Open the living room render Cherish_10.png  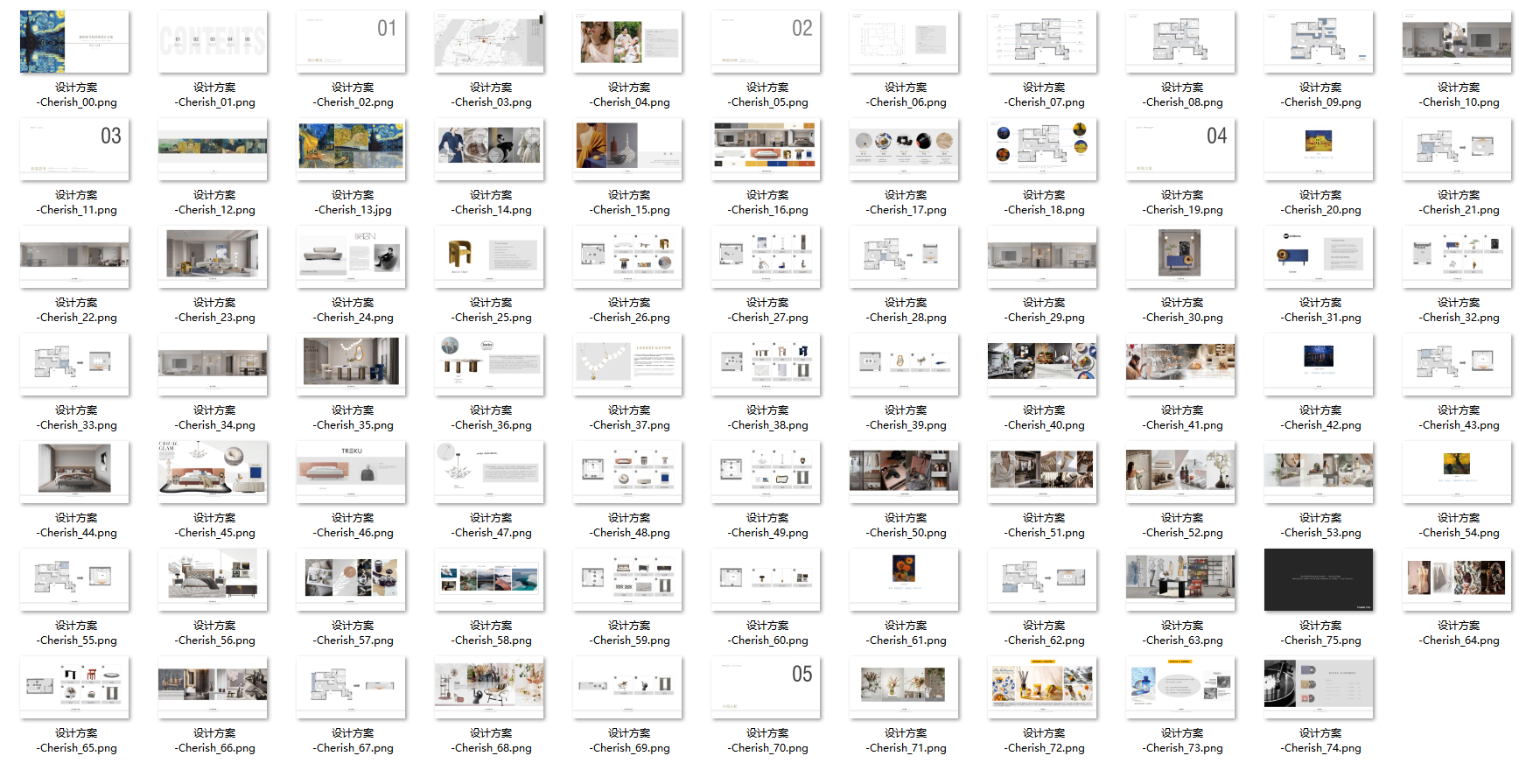pos(1457,42)
